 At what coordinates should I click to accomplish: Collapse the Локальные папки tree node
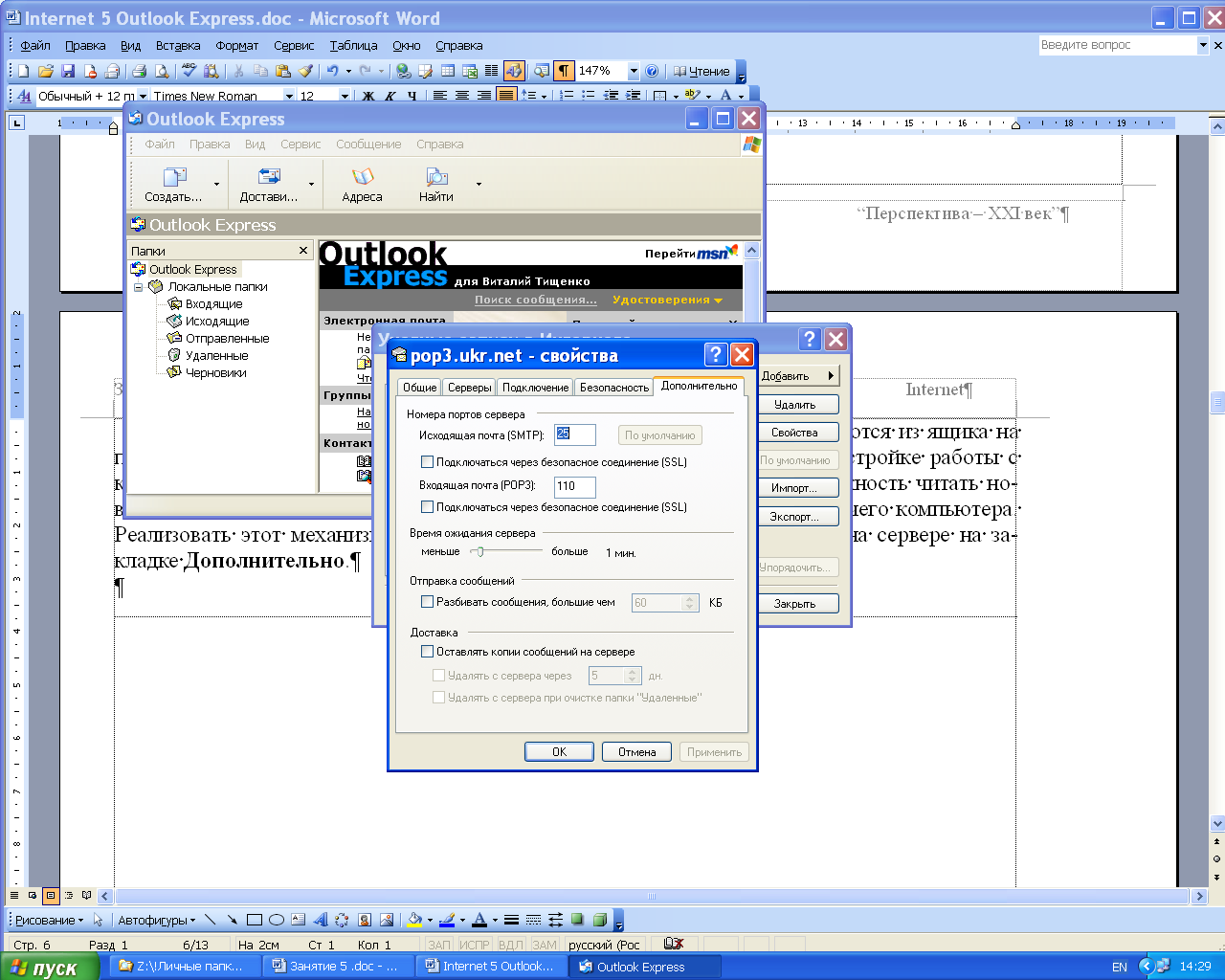pos(139,287)
